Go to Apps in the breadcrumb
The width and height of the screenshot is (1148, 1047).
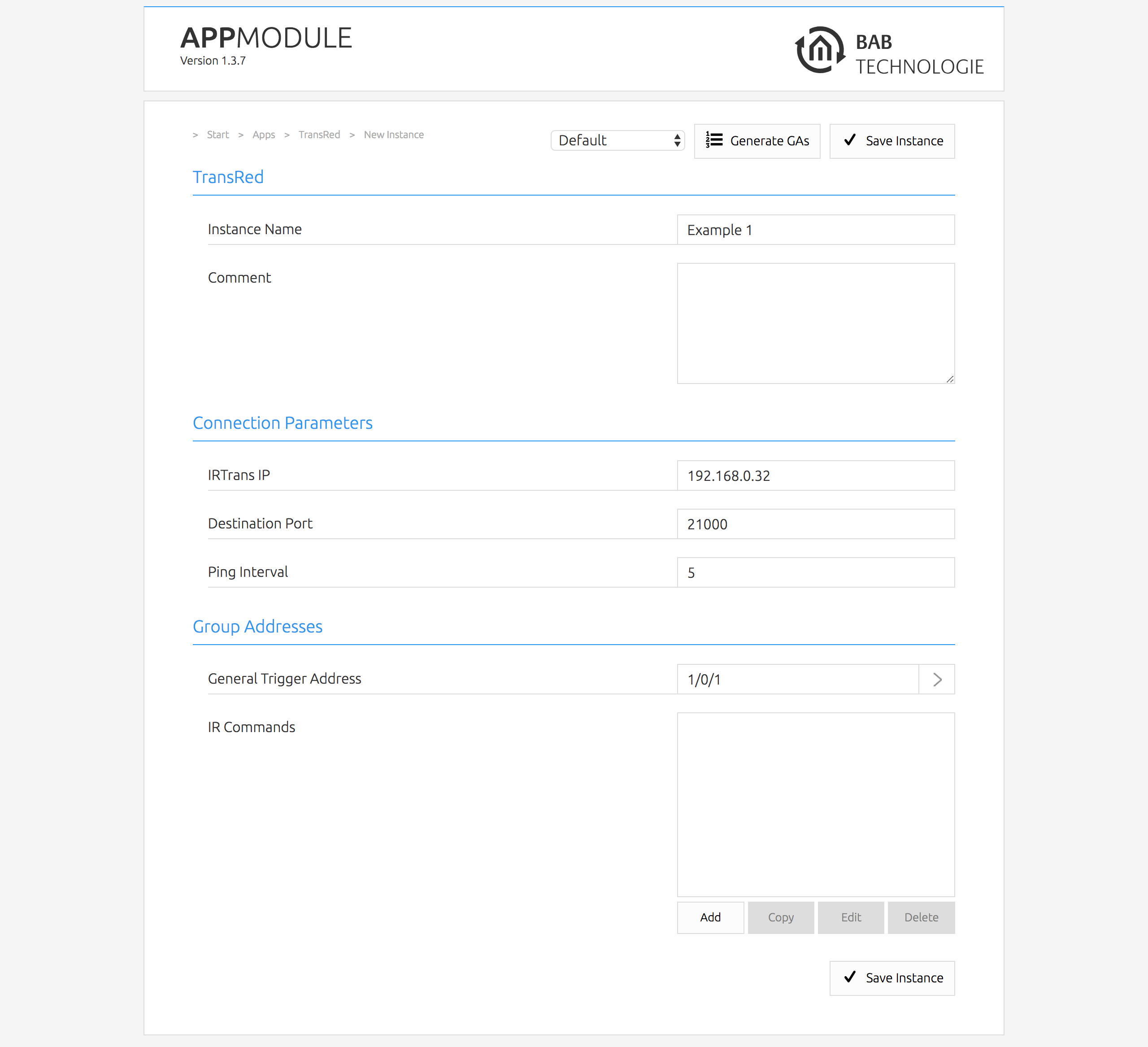[x=264, y=135]
